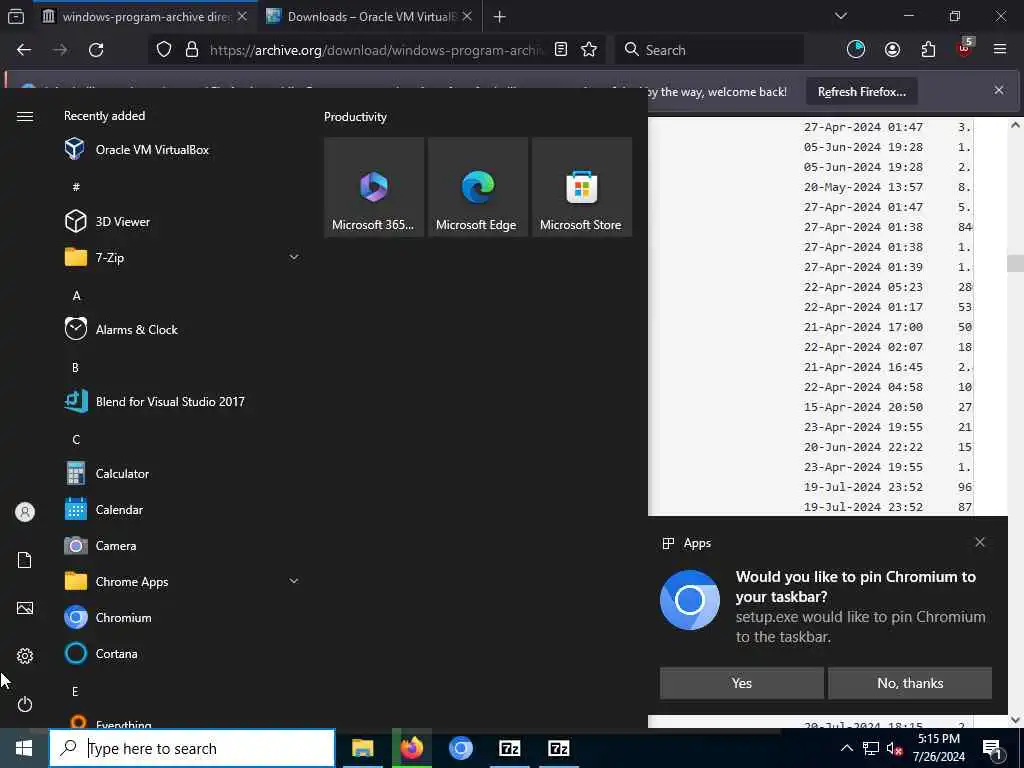Switch to Firefox on the taskbar

tap(411, 748)
